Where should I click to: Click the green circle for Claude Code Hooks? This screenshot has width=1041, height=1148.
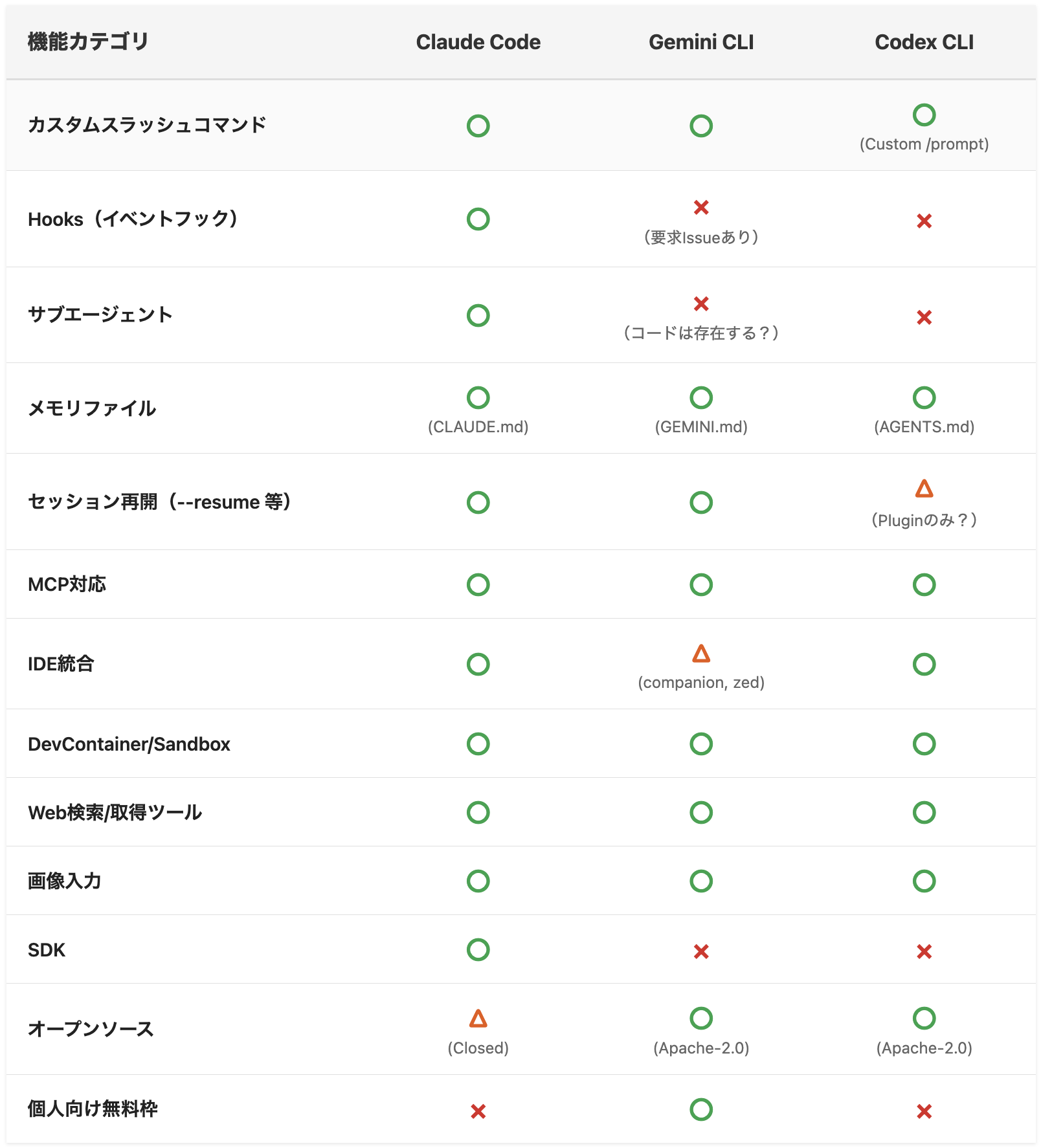[x=478, y=219]
